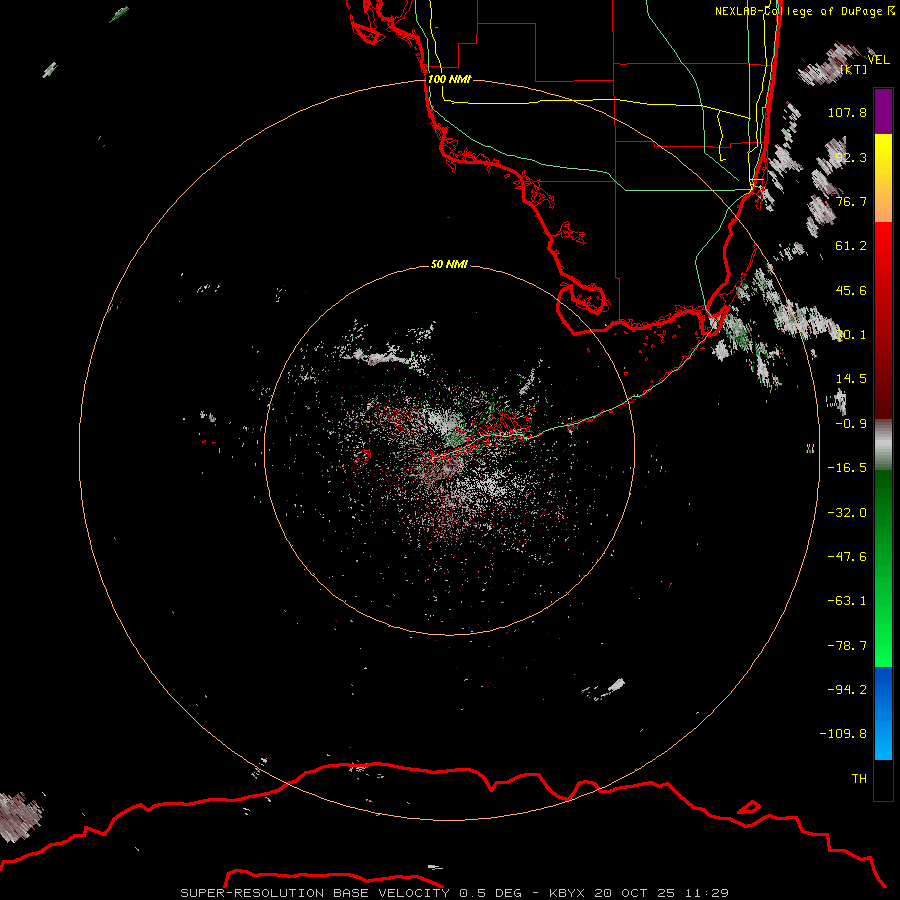Select the 92.3 scale value
The height and width of the screenshot is (900, 900).
tap(851, 157)
